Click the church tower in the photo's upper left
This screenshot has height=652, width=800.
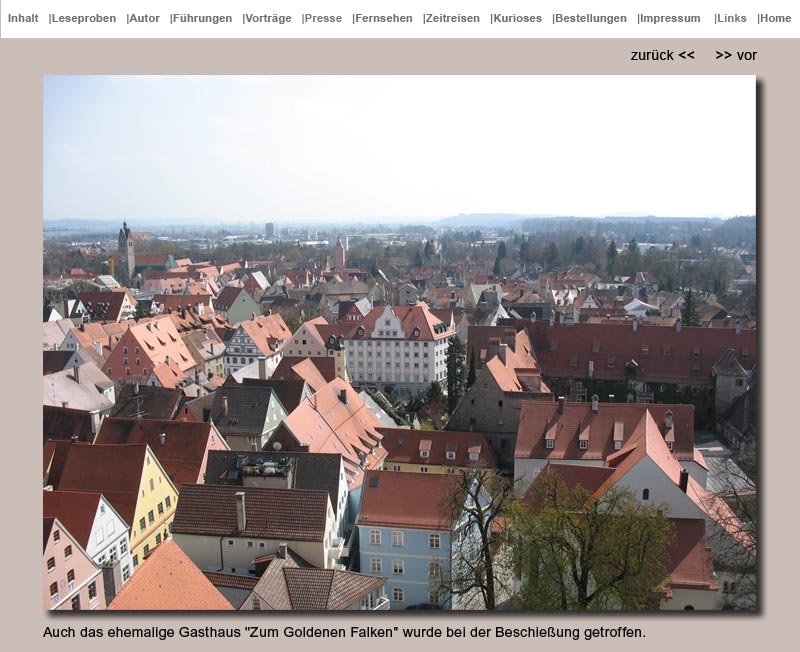[x=125, y=250]
